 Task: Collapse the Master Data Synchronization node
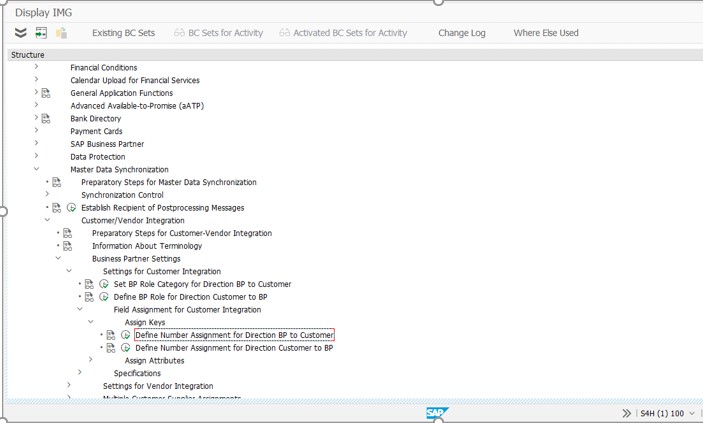(36, 169)
